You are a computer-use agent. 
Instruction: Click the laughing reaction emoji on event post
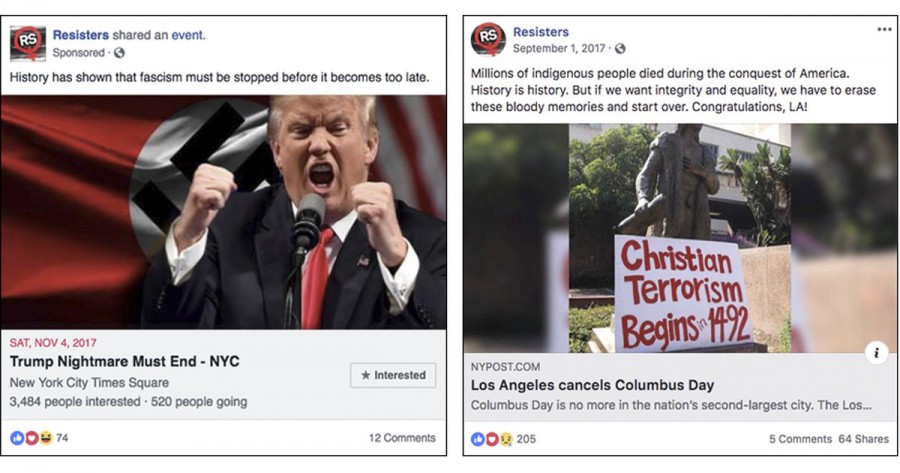45,438
